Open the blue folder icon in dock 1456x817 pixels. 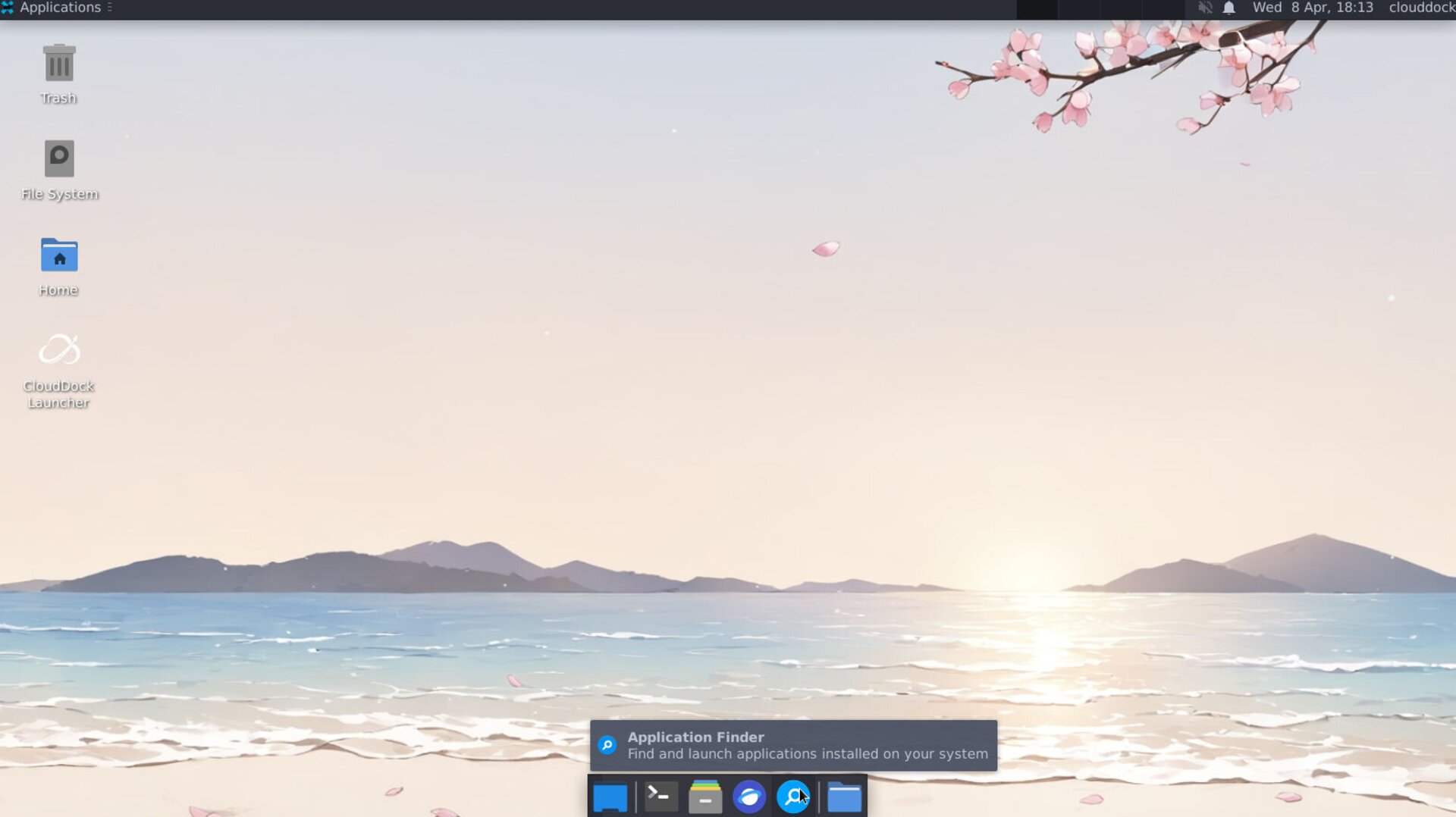click(x=844, y=797)
